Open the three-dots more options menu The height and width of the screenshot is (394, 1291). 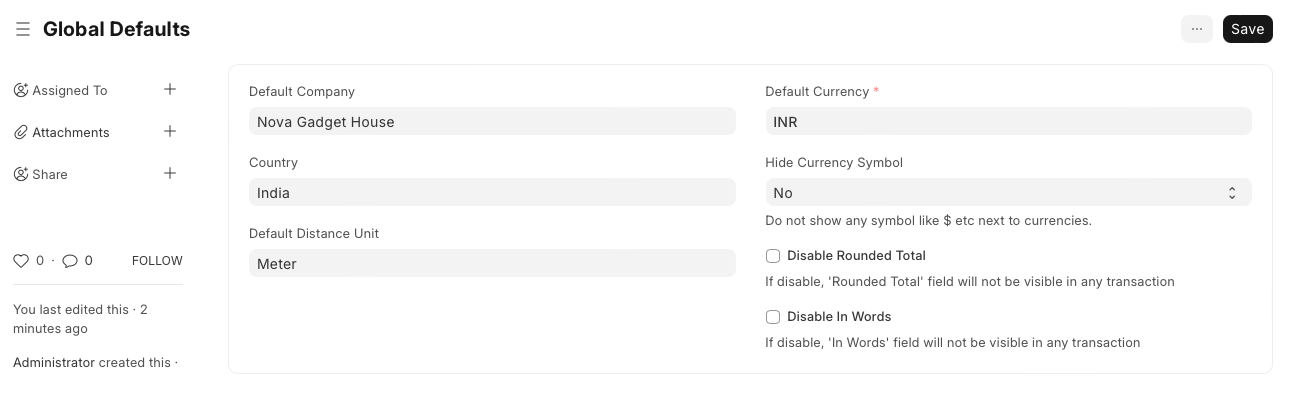pyautogui.click(x=1197, y=29)
